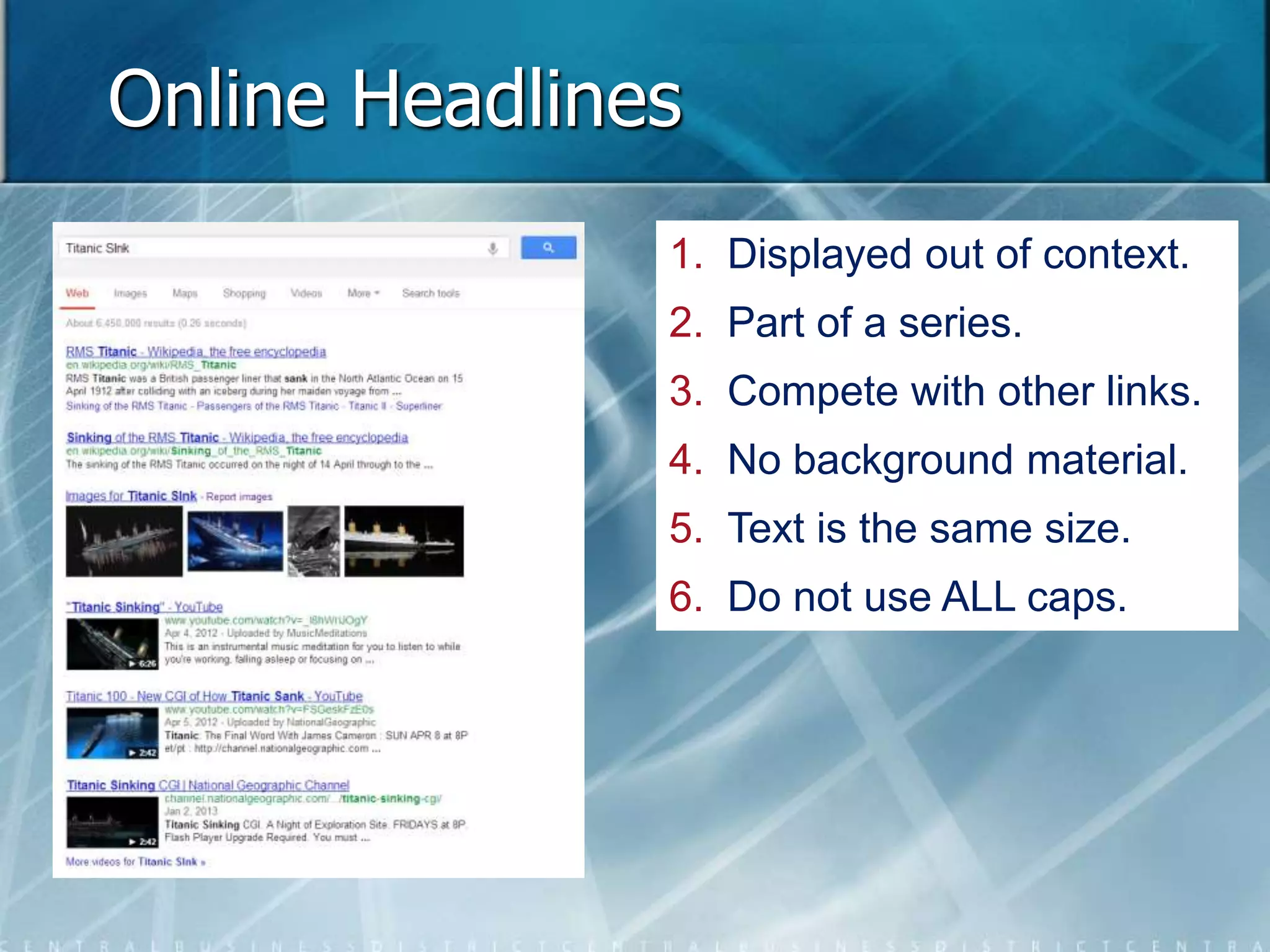The height and width of the screenshot is (952, 1270).
Task: Click the Titanic Slnk search input field
Action: coord(273,249)
